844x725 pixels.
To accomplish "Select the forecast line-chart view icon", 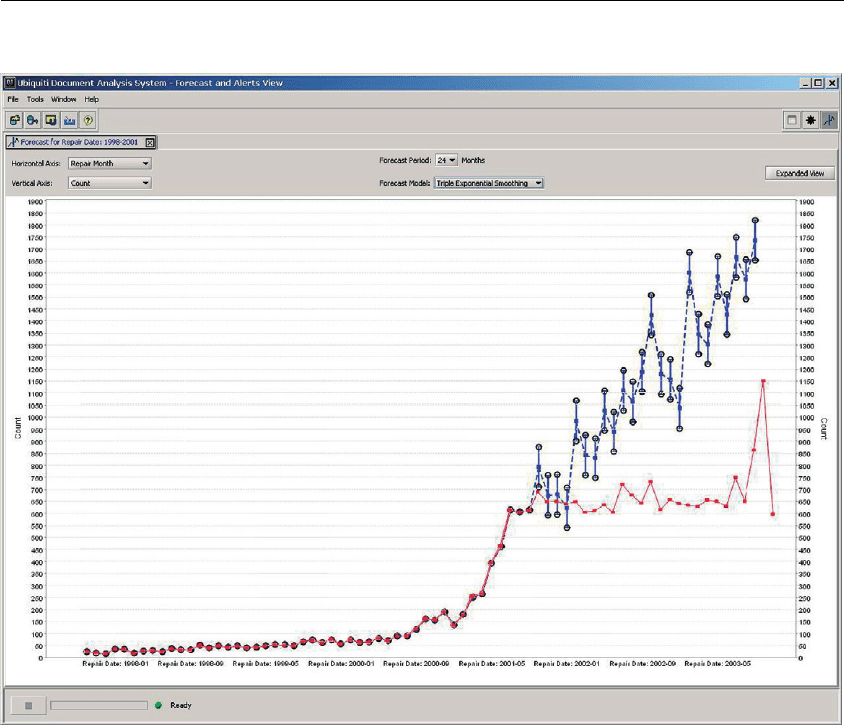I will [829, 120].
